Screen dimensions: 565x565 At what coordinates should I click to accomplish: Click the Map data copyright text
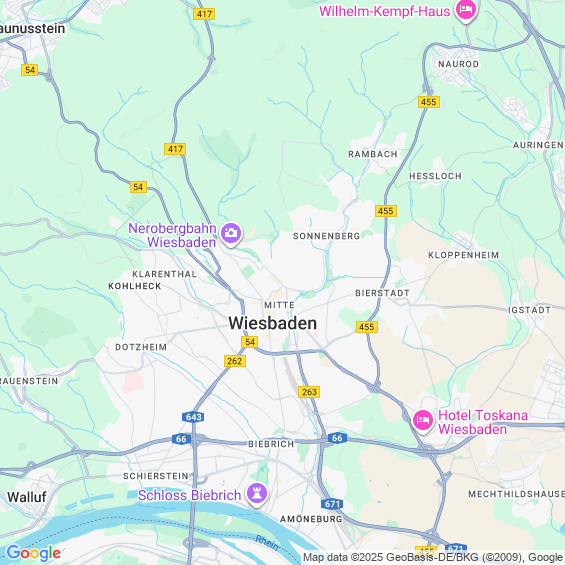[433, 557]
